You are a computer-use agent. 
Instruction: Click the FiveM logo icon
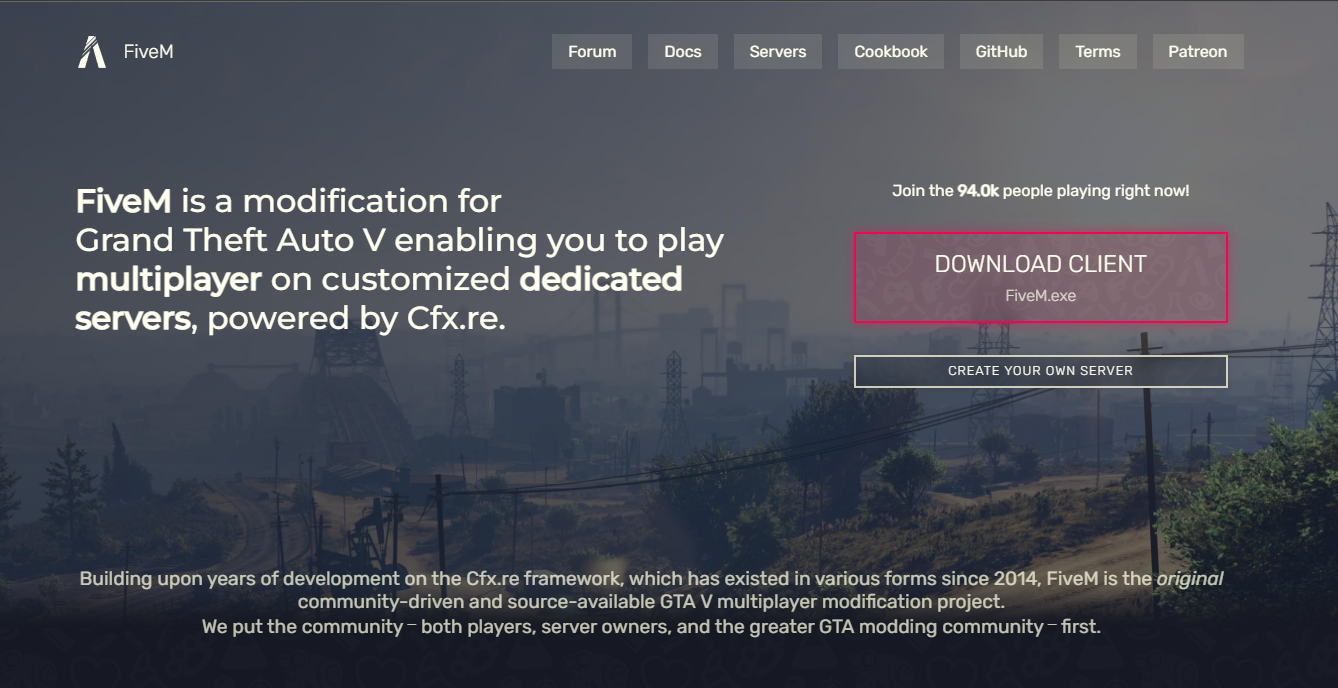[x=92, y=52]
